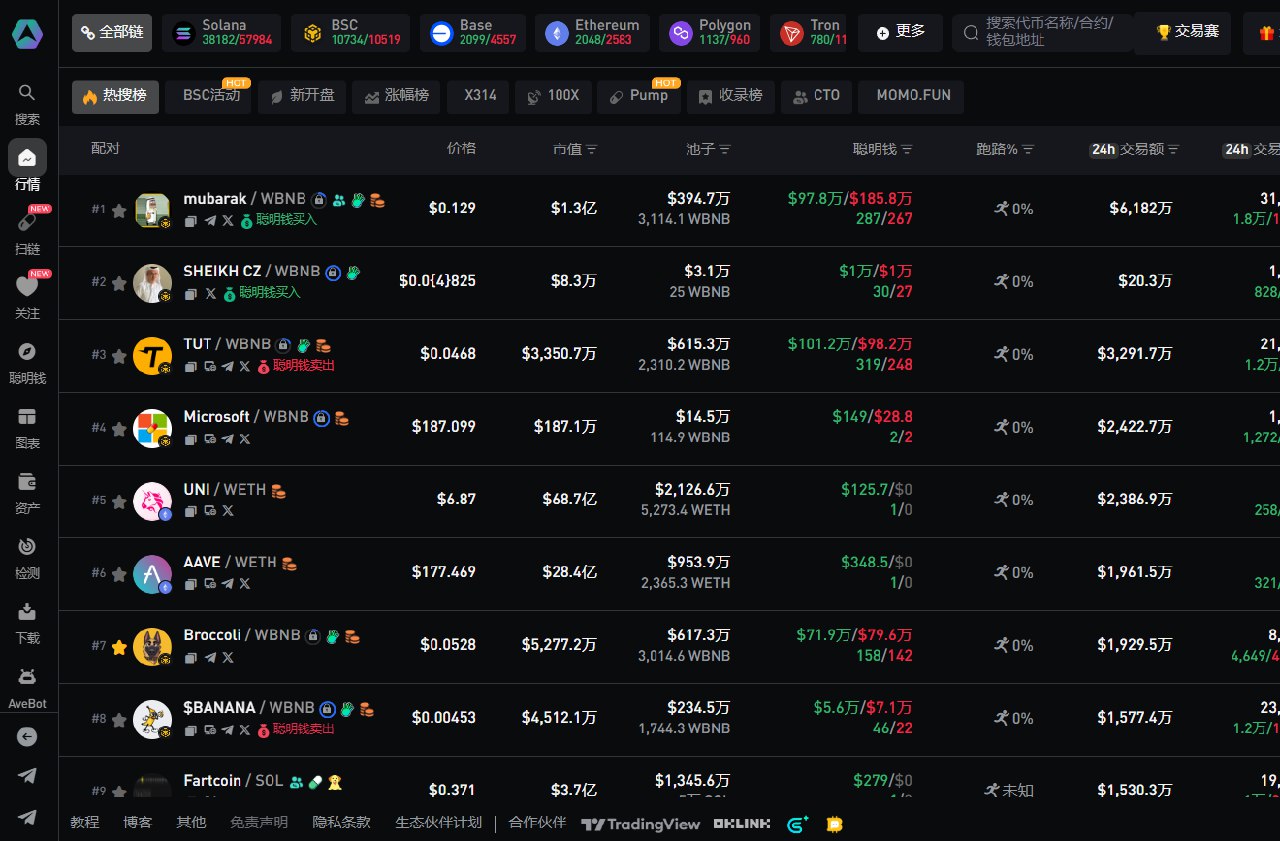Filter by BSC chain
This screenshot has width=1280, height=841.
pyautogui.click(x=351, y=33)
